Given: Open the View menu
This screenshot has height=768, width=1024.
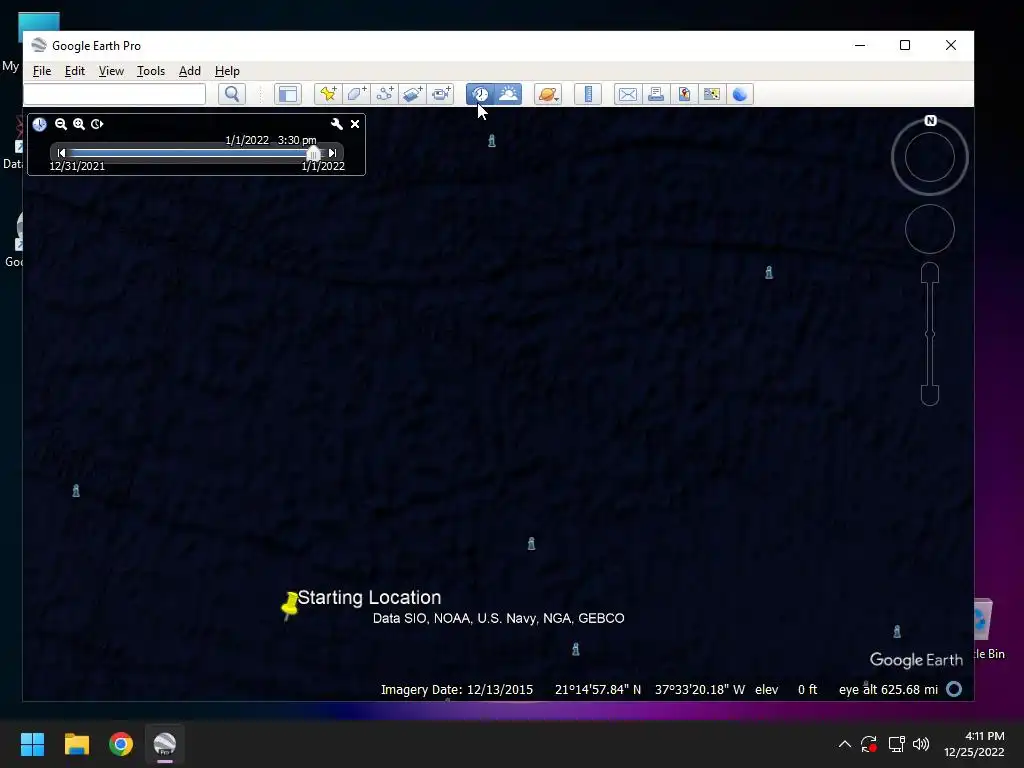Looking at the screenshot, I should 111,71.
